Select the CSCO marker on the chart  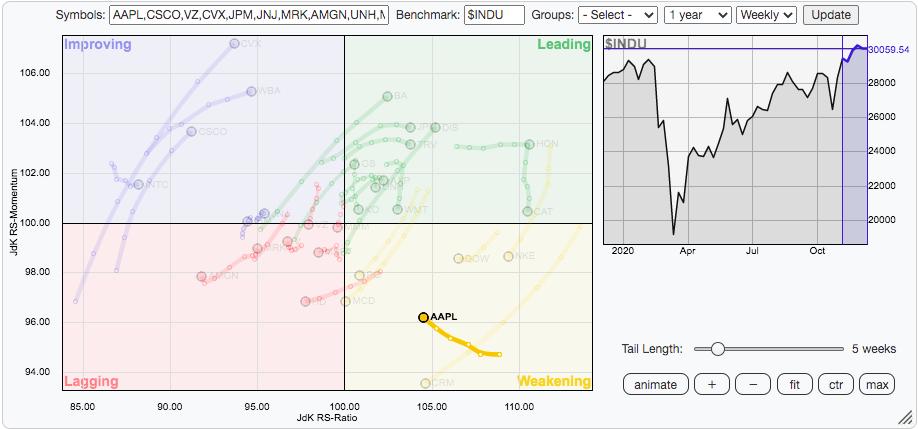pyautogui.click(x=191, y=131)
